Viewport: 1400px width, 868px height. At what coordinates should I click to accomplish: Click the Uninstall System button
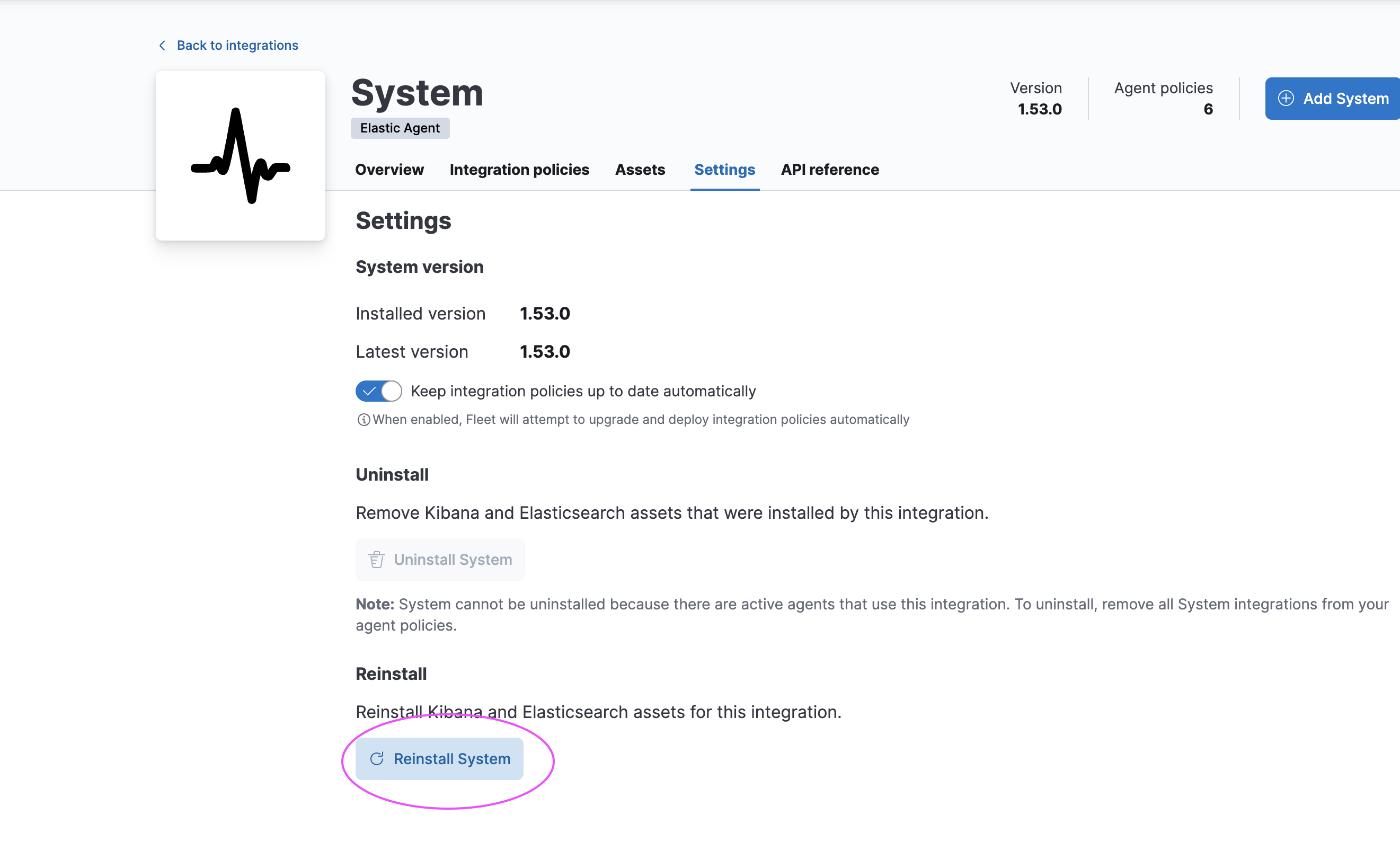pyautogui.click(x=440, y=560)
